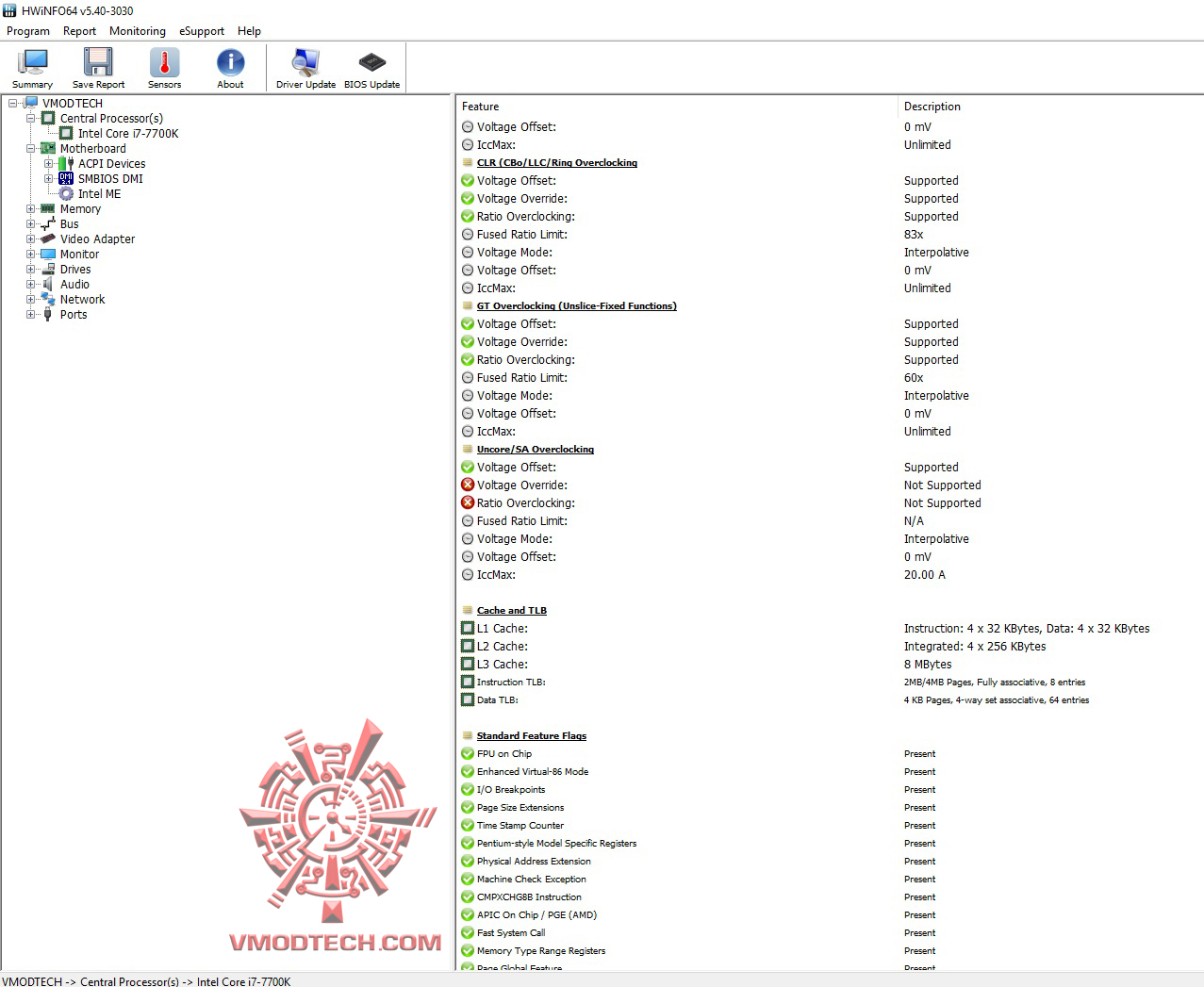The height and width of the screenshot is (987, 1204).
Task: Expand the Drives tree node
Action: 30,270
